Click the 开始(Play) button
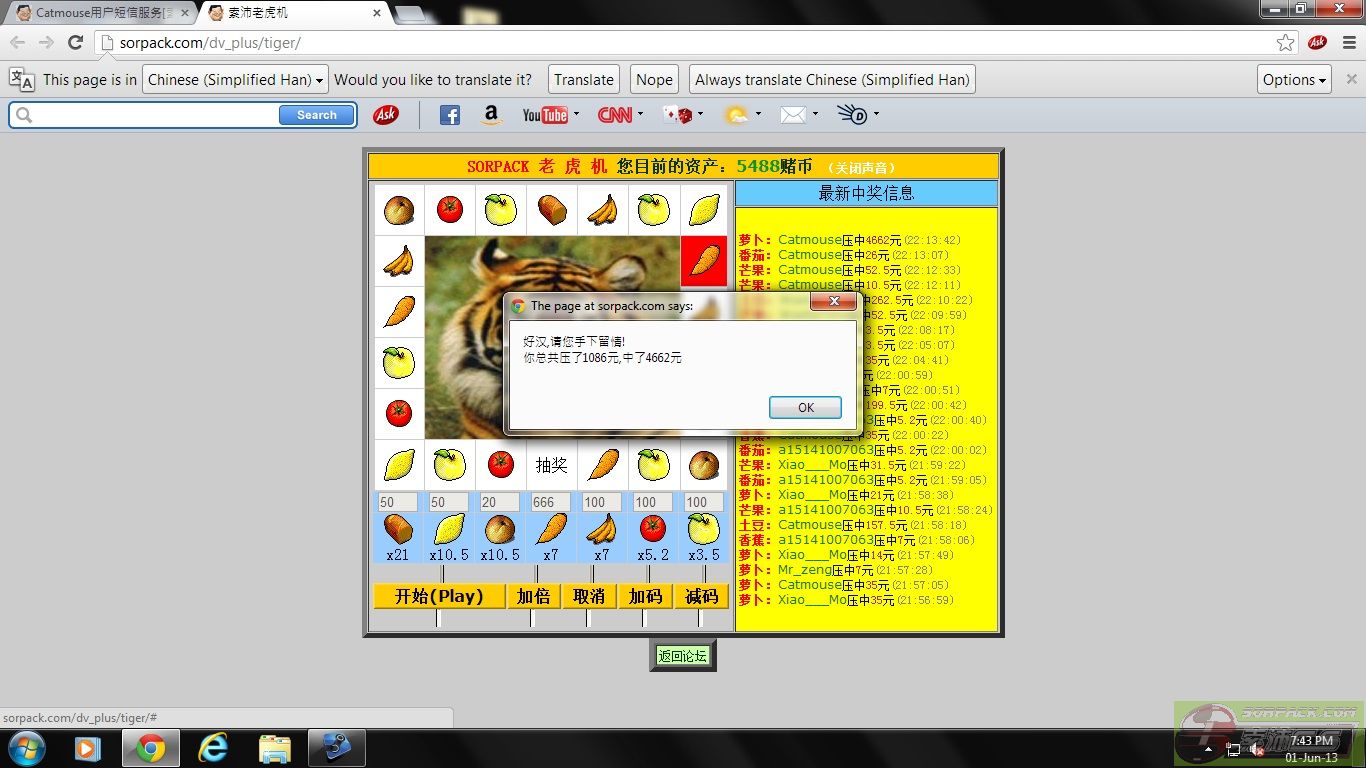The image size is (1366, 768). pyautogui.click(x=438, y=596)
